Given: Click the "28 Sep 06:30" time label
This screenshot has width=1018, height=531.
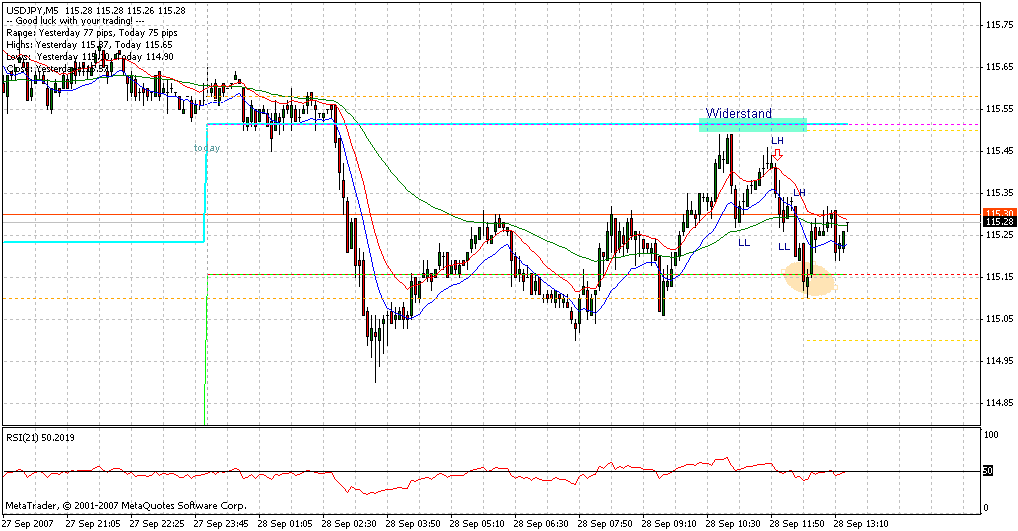Looking at the screenshot, I should coord(541,523).
